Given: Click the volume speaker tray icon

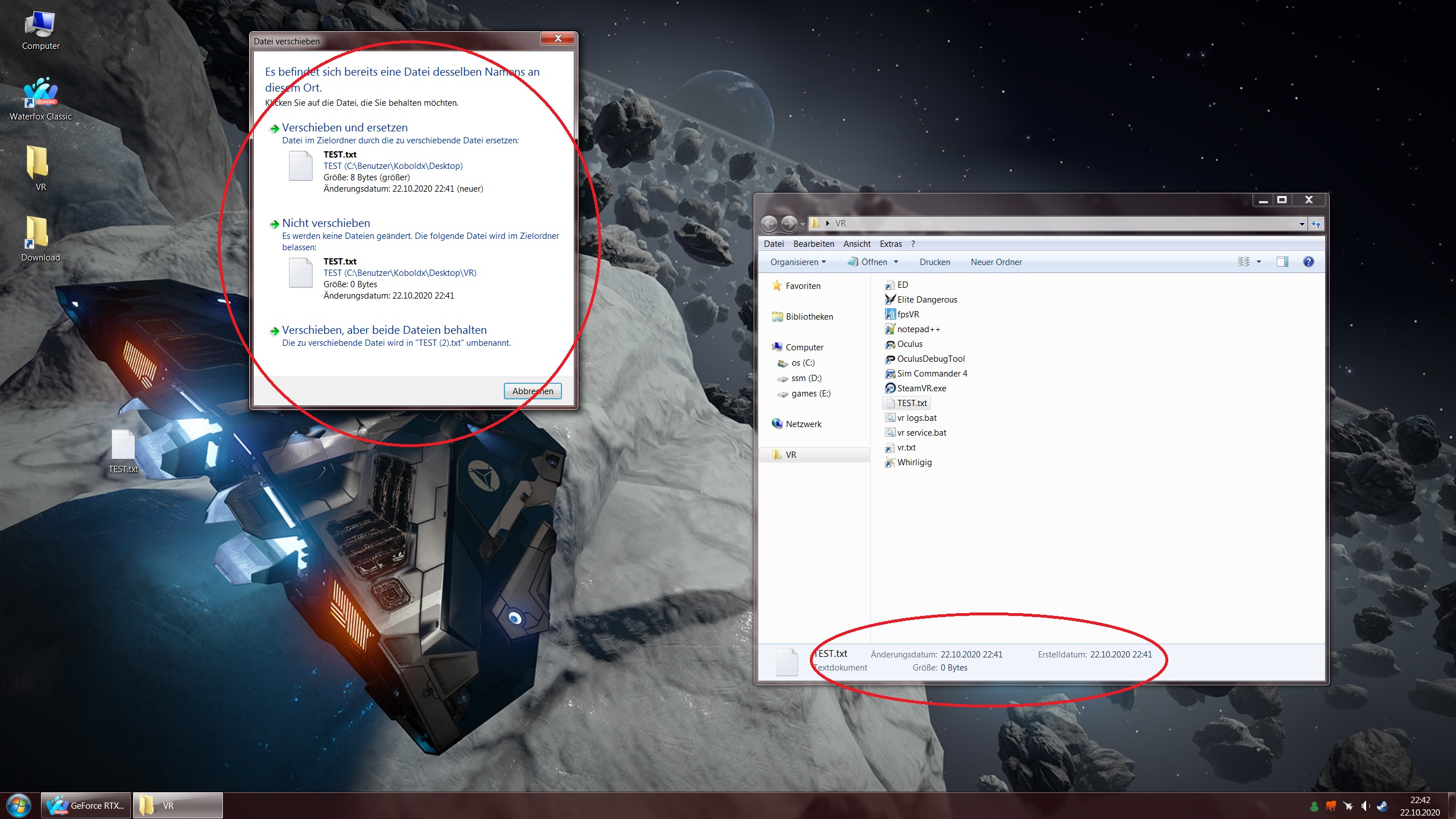Looking at the screenshot, I should pyautogui.click(x=1365, y=806).
